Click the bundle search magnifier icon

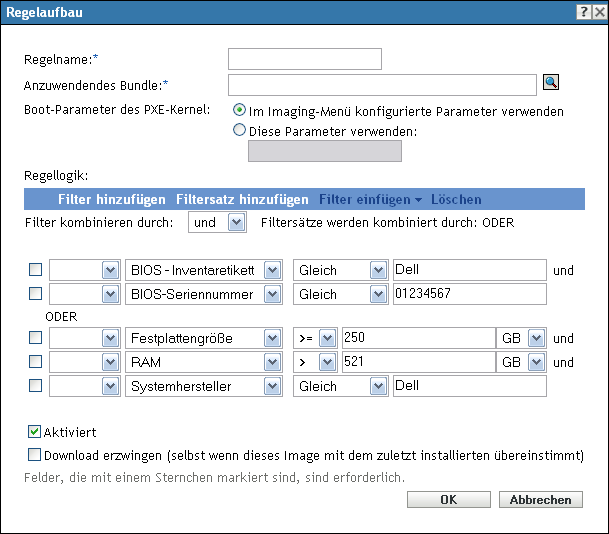click(550, 84)
